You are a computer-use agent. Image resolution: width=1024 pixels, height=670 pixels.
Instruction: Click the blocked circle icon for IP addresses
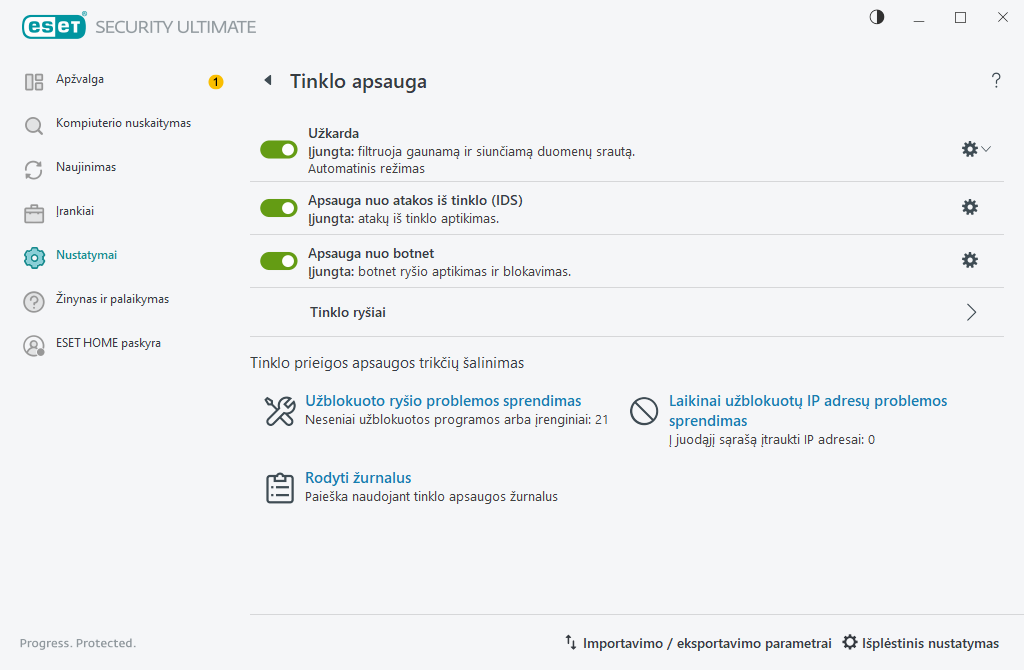click(x=643, y=411)
